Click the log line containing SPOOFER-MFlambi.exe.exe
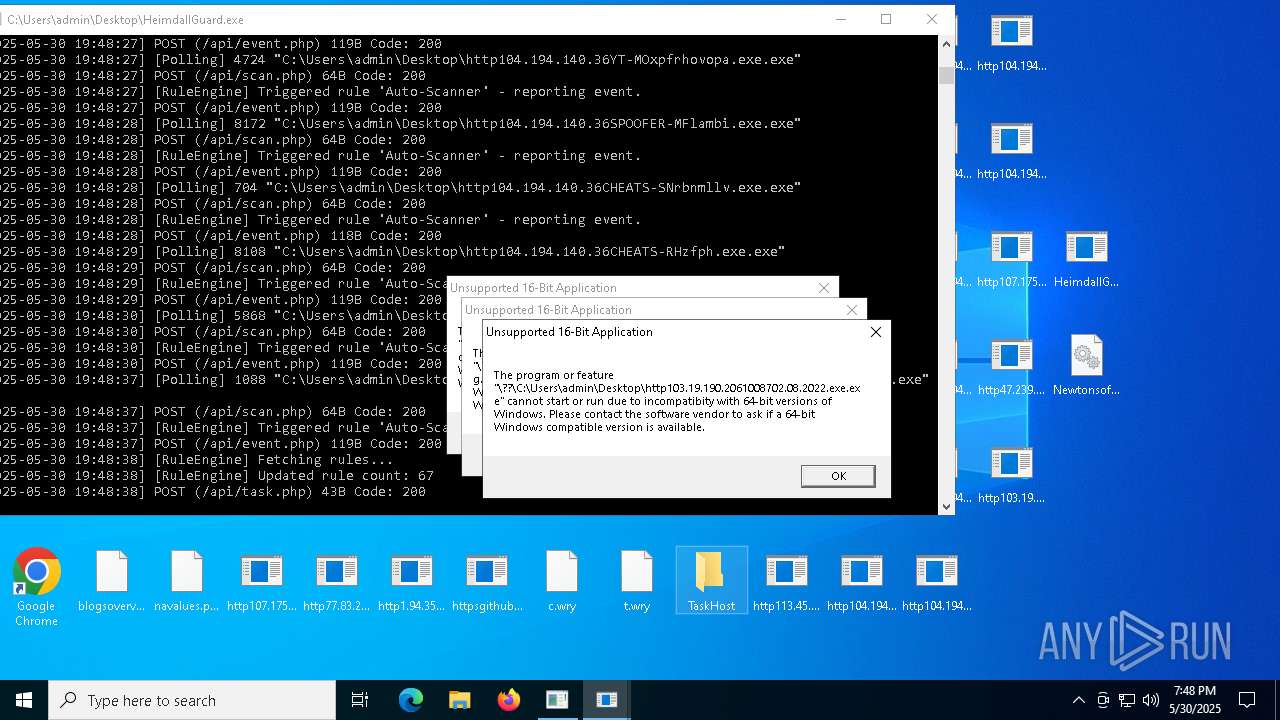The width and height of the screenshot is (1280, 720). pyautogui.click(x=400, y=124)
